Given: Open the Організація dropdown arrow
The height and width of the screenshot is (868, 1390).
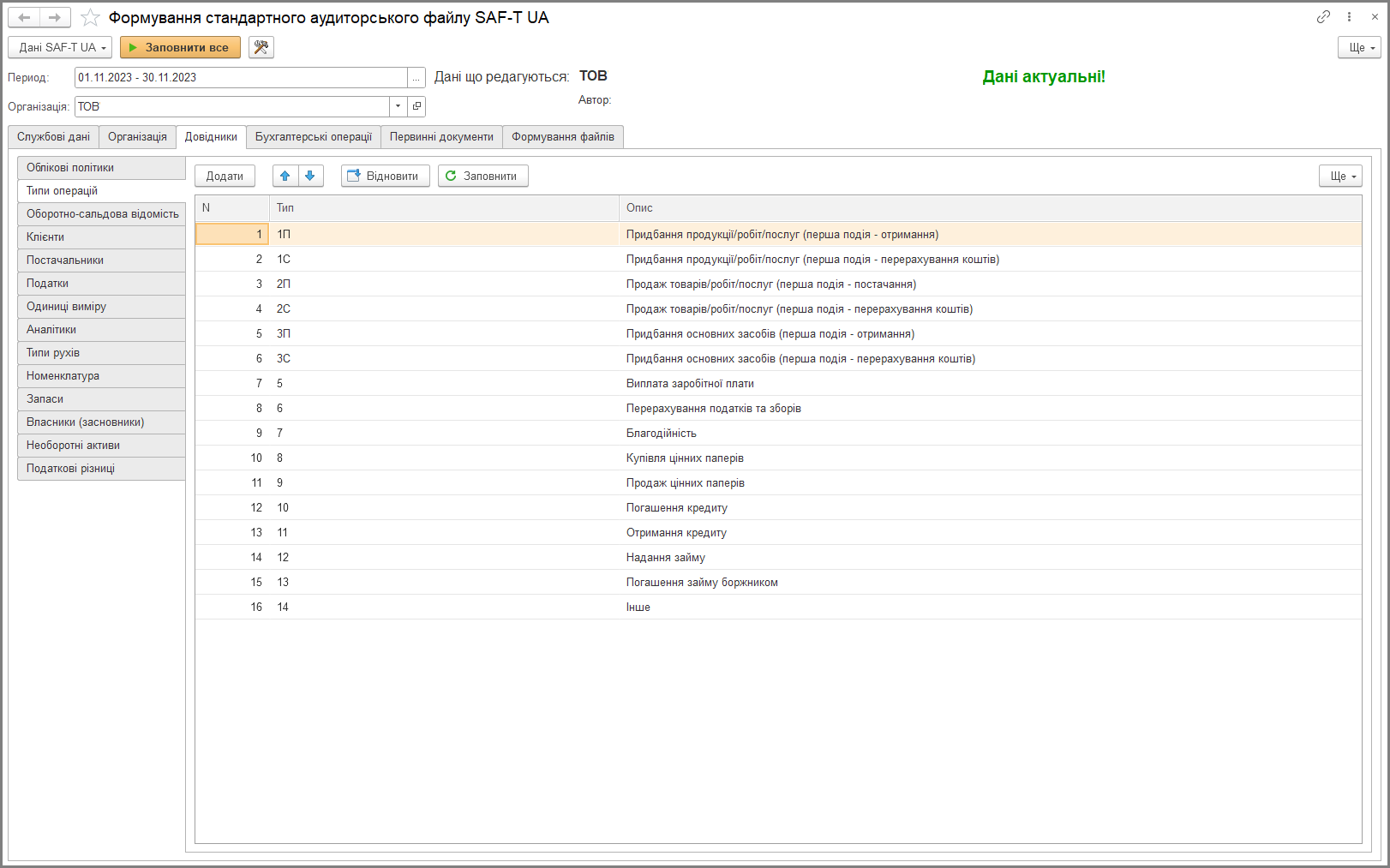Looking at the screenshot, I should pyautogui.click(x=398, y=106).
